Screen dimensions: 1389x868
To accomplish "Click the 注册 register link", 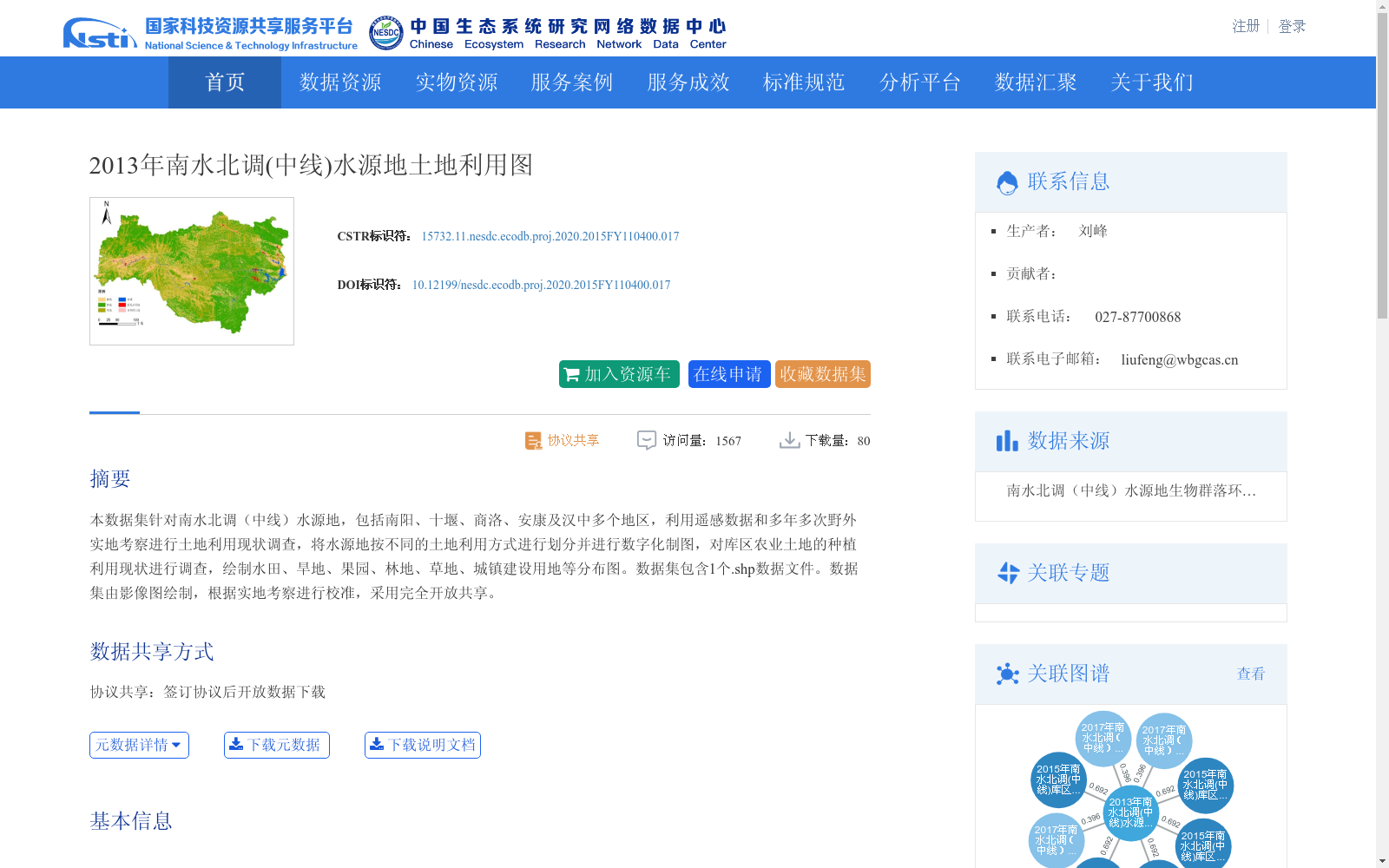I will pos(1246,26).
